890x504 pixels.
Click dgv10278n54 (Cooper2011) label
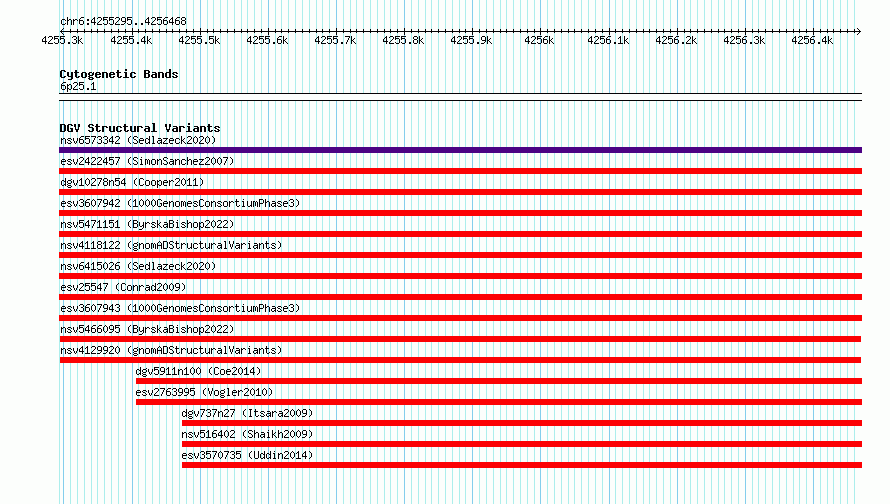pyautogui.click(x=132, y=182)
